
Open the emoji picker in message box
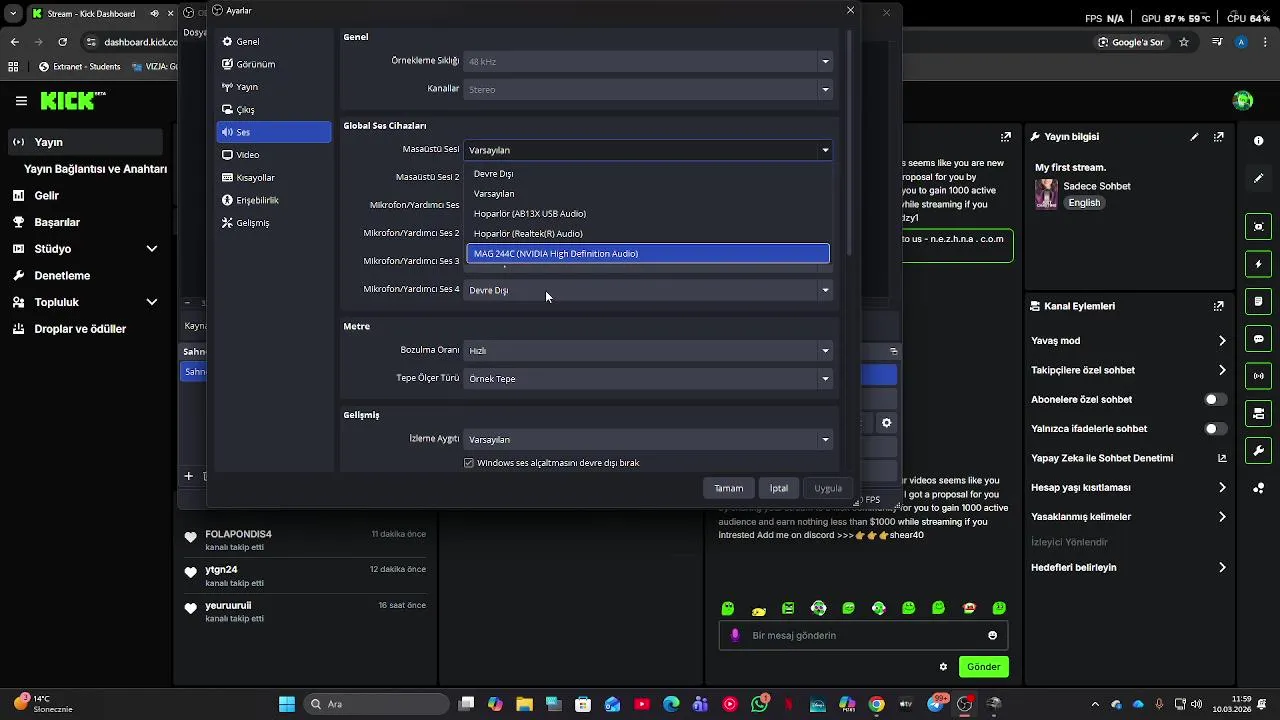992,635
